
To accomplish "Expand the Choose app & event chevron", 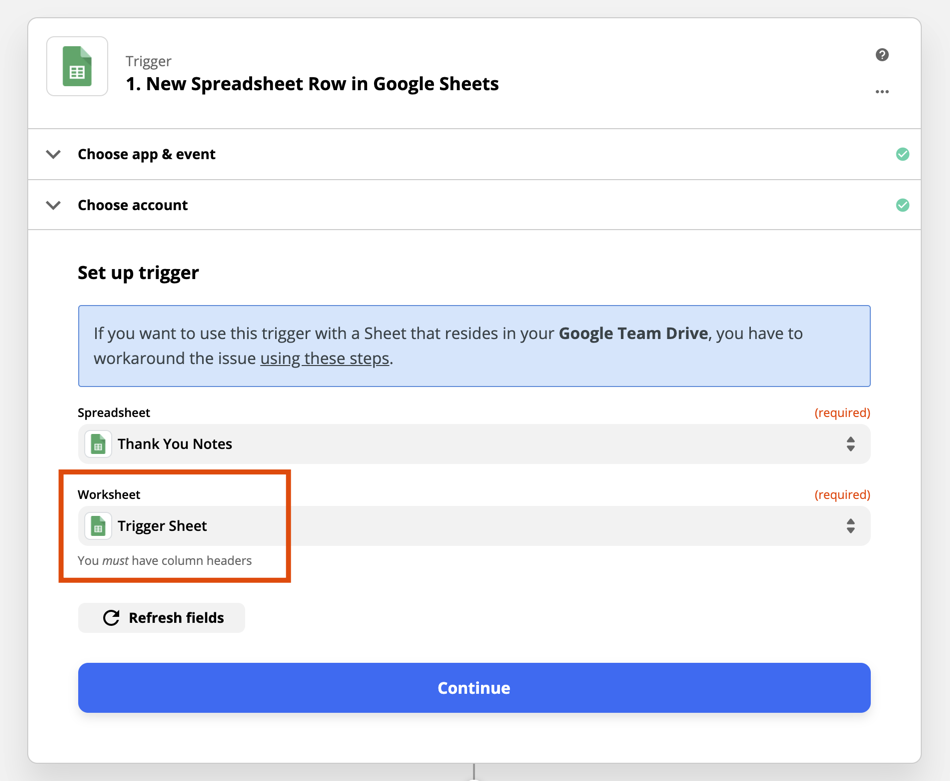I will pos(54,154).
